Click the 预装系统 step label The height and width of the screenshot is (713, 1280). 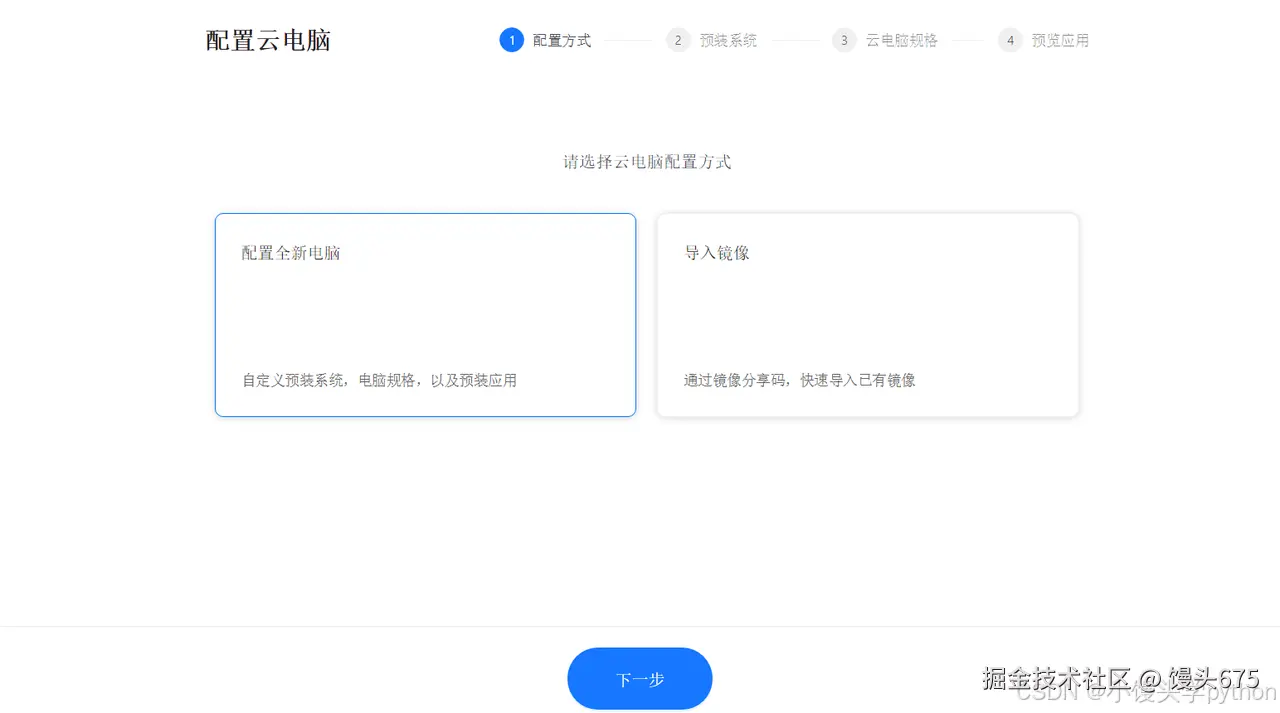point(728,40)
